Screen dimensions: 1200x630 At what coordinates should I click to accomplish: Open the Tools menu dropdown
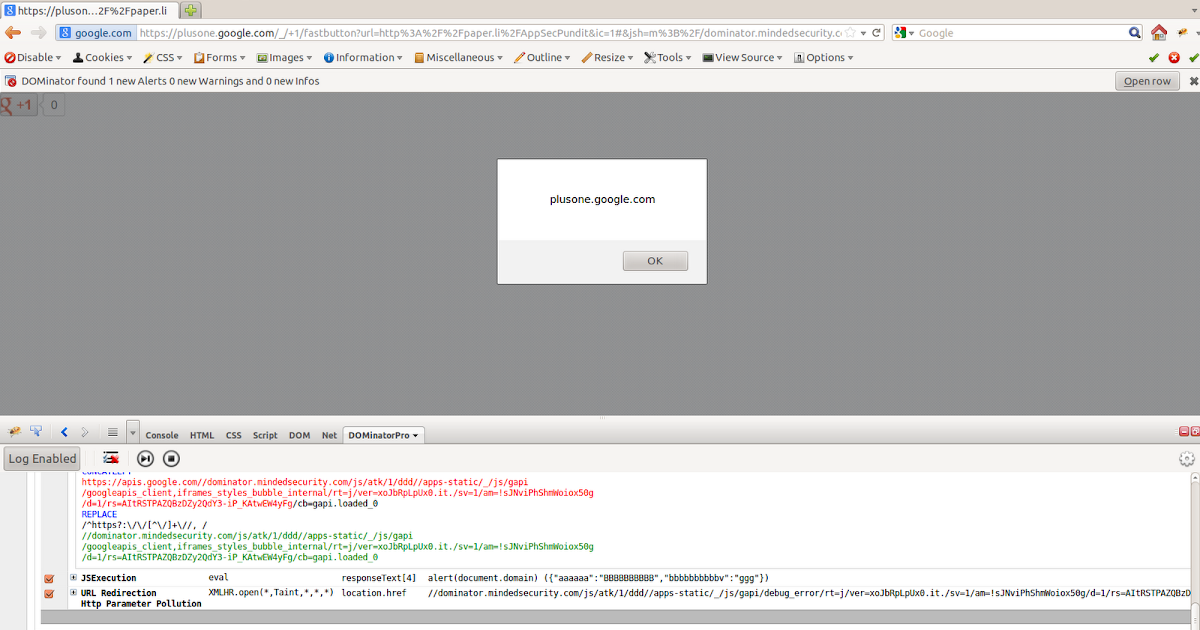670,58
